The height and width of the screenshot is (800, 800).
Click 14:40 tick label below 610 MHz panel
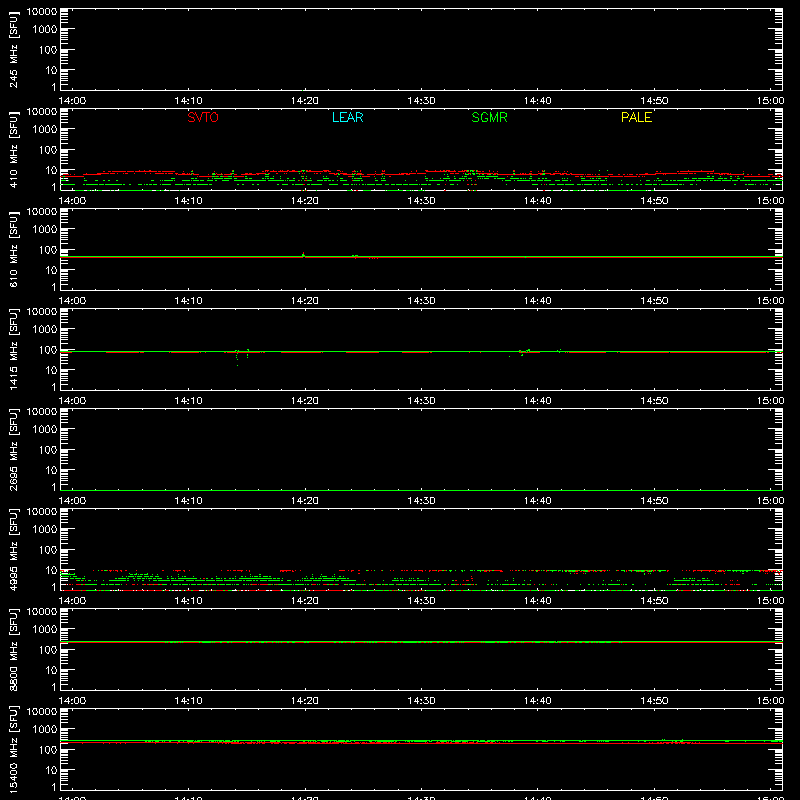point(538,301)
